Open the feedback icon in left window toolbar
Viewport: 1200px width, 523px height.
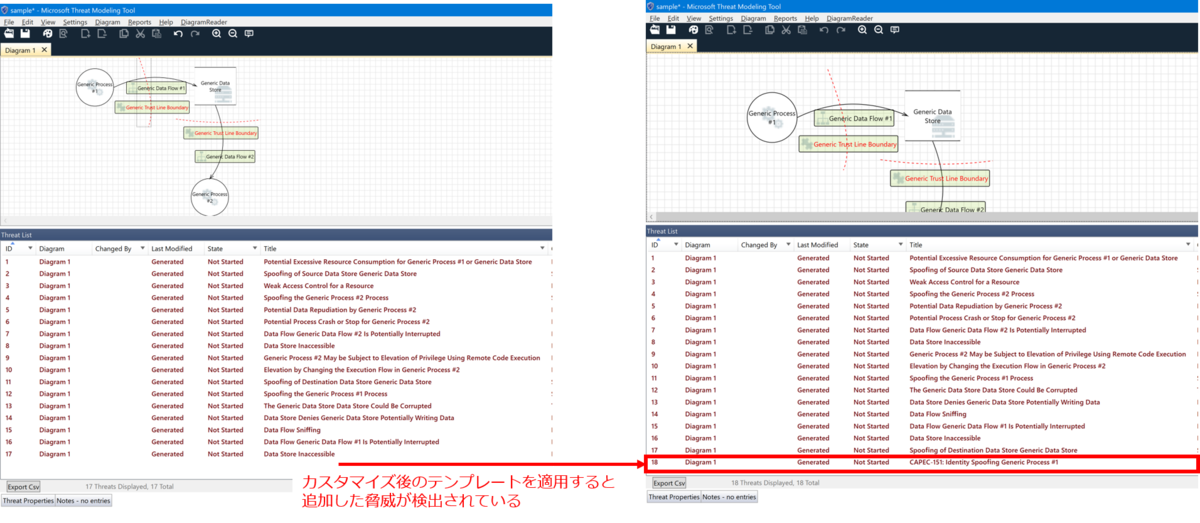coord(249,33)
